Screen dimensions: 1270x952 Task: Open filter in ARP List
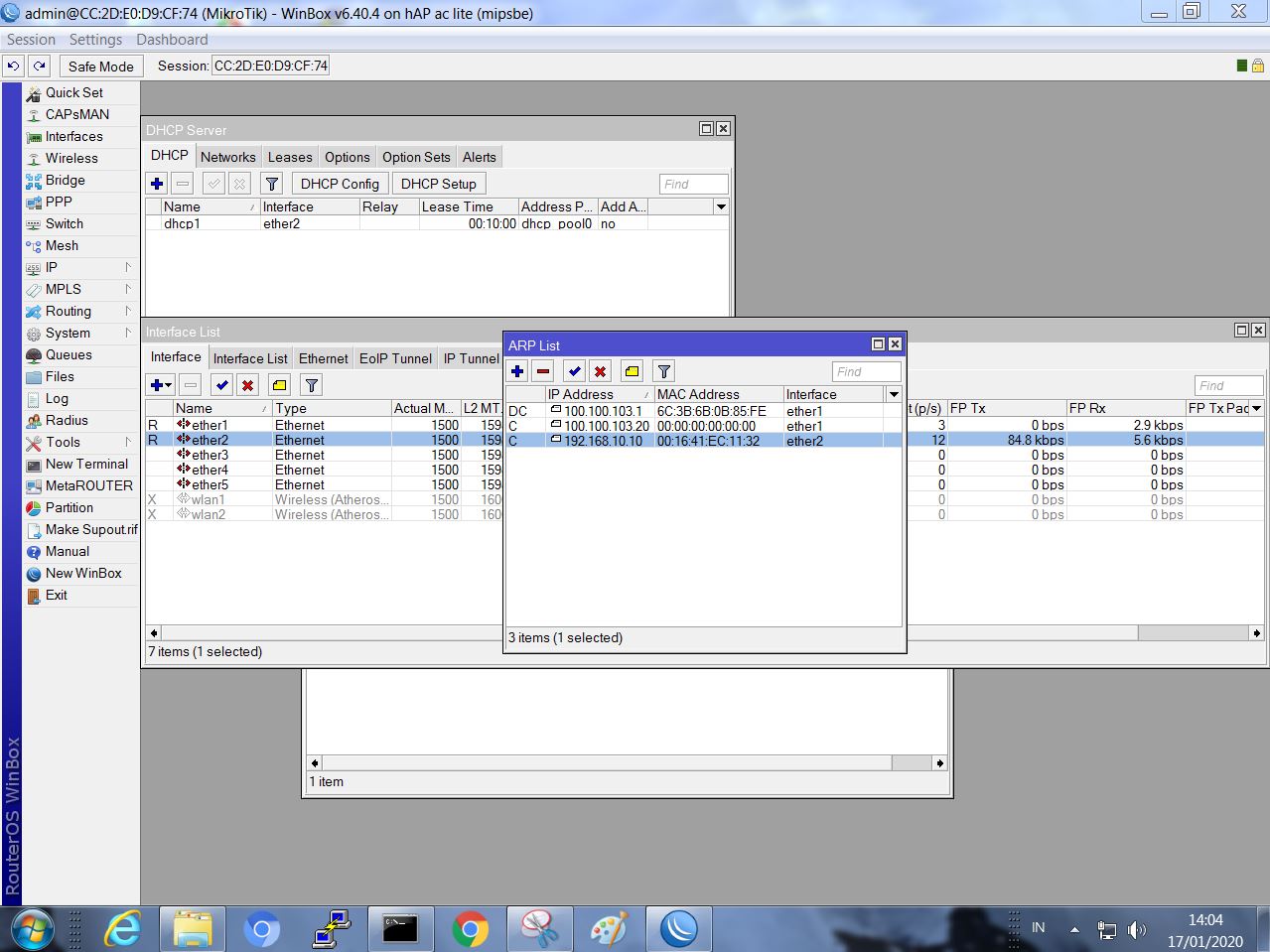click(664, 371)
